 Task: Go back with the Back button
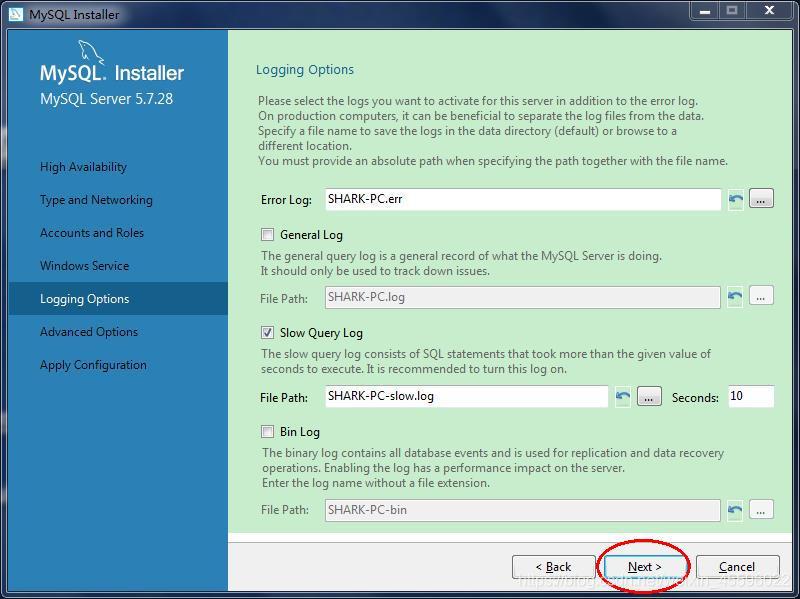(554, 566)
